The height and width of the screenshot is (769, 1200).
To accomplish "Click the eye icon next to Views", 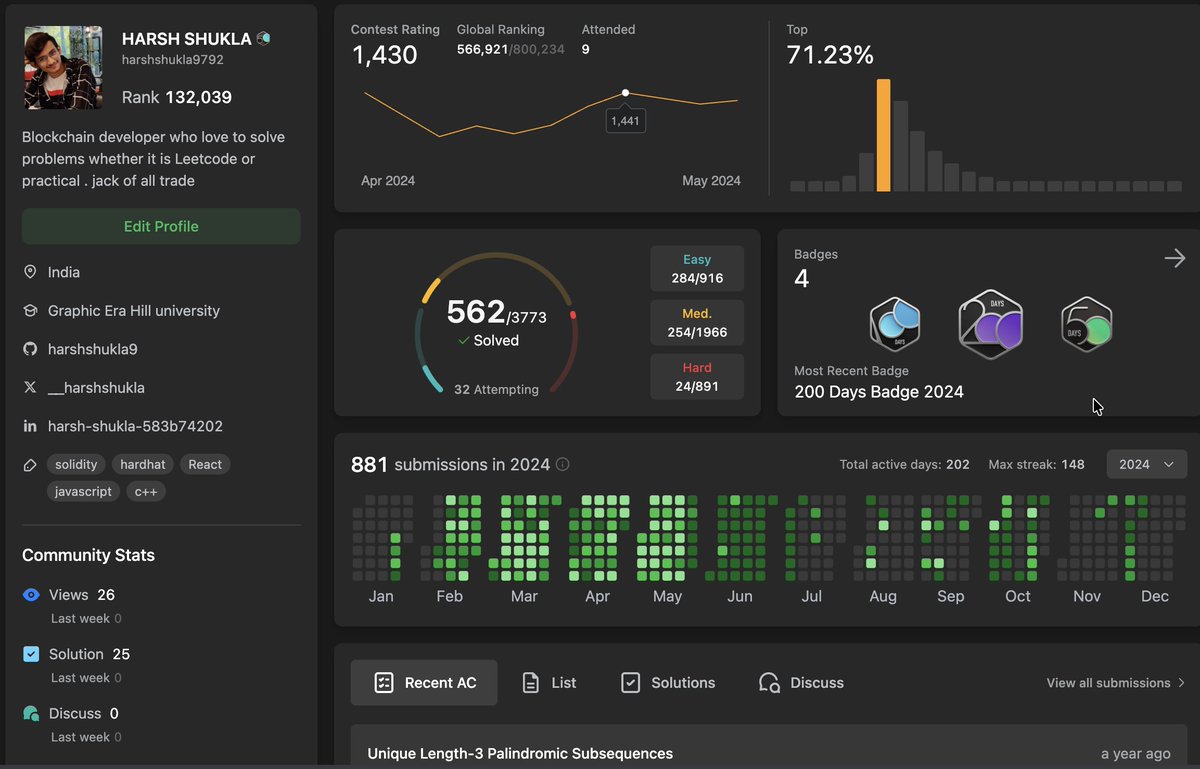I will pyautogui.click(x=31, y=595).
